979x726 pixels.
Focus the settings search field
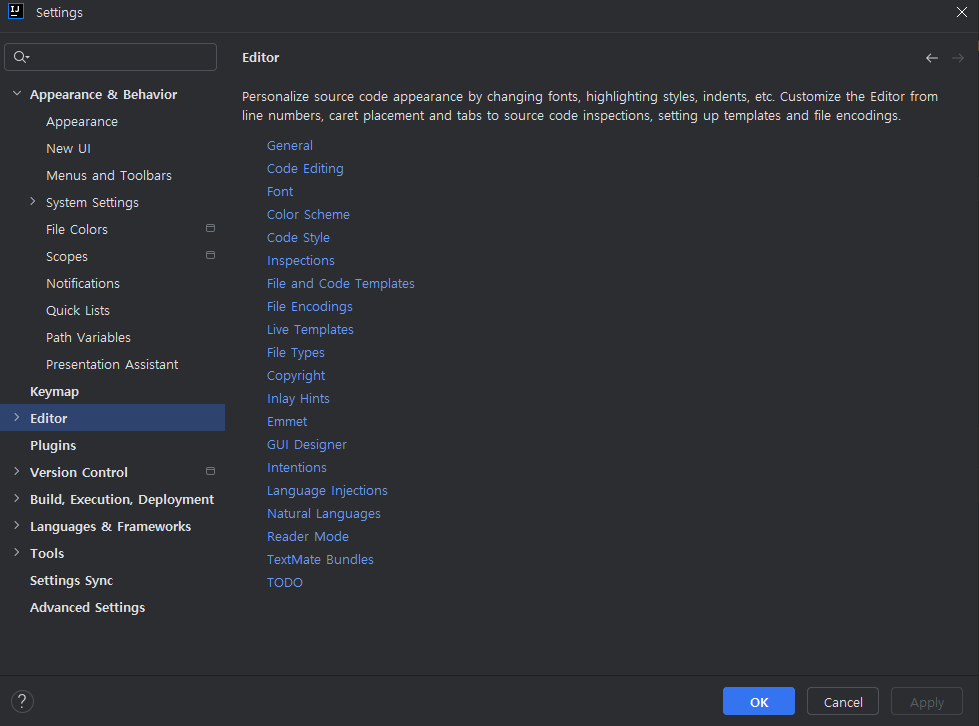(122, 57)
